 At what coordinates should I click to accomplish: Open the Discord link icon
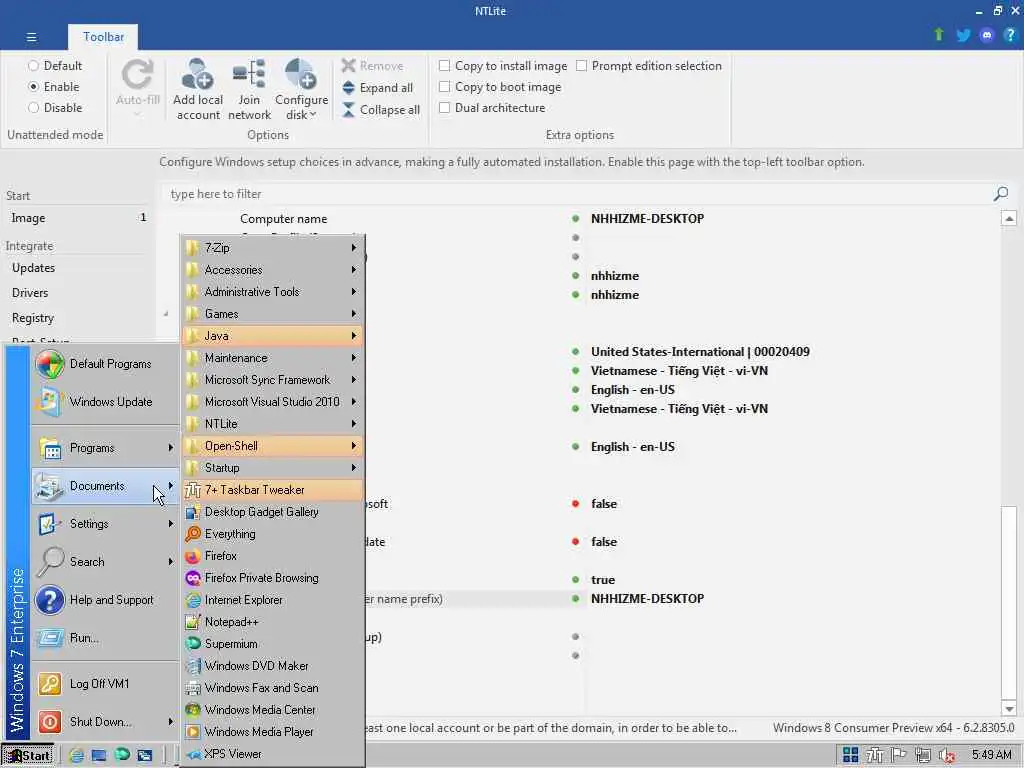[986, 35]
